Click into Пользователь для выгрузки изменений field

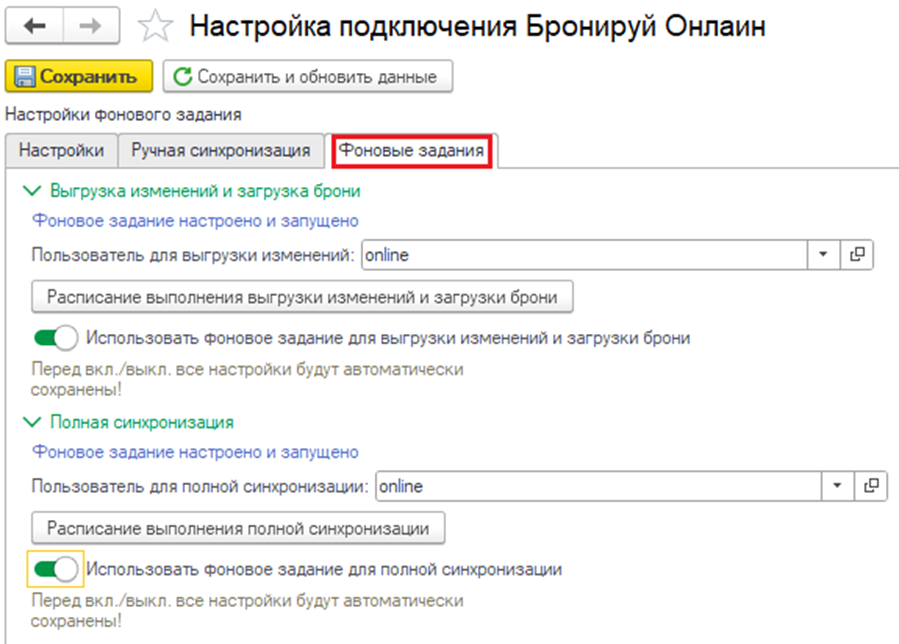[x=584, y=255]
